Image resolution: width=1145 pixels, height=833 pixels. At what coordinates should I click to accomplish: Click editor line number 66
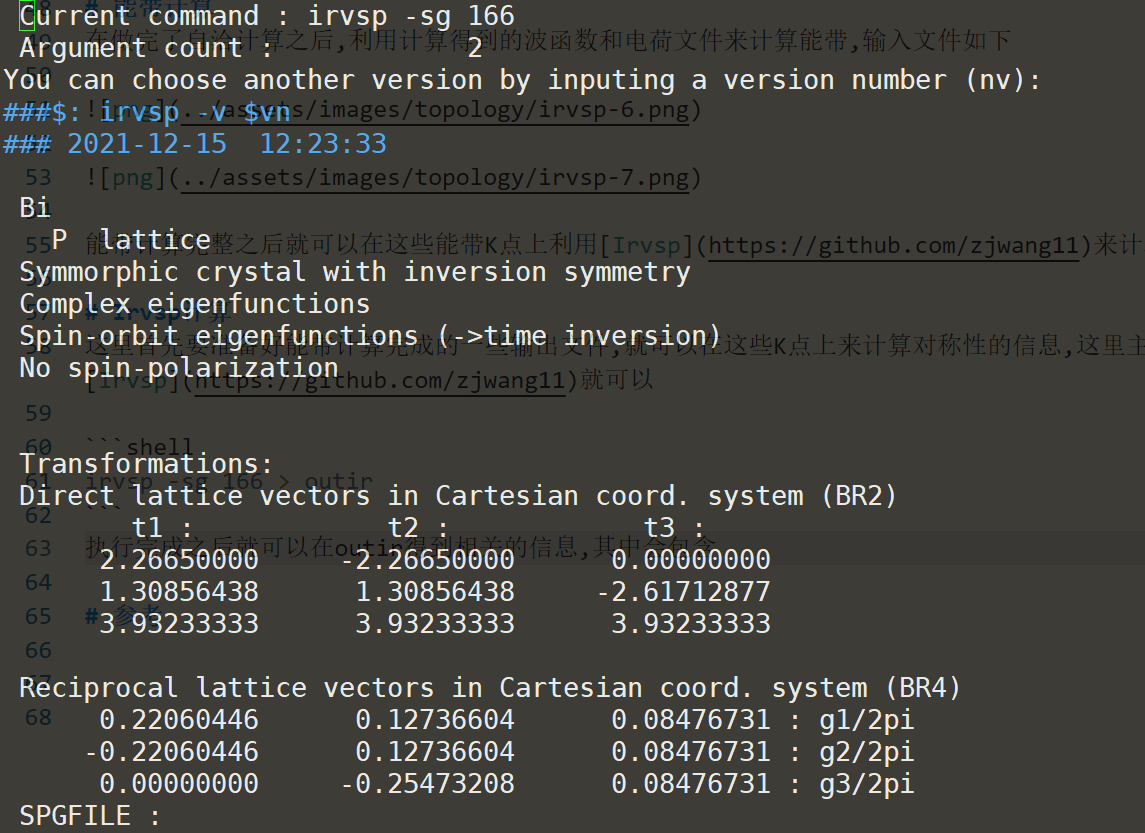point(39,650)
